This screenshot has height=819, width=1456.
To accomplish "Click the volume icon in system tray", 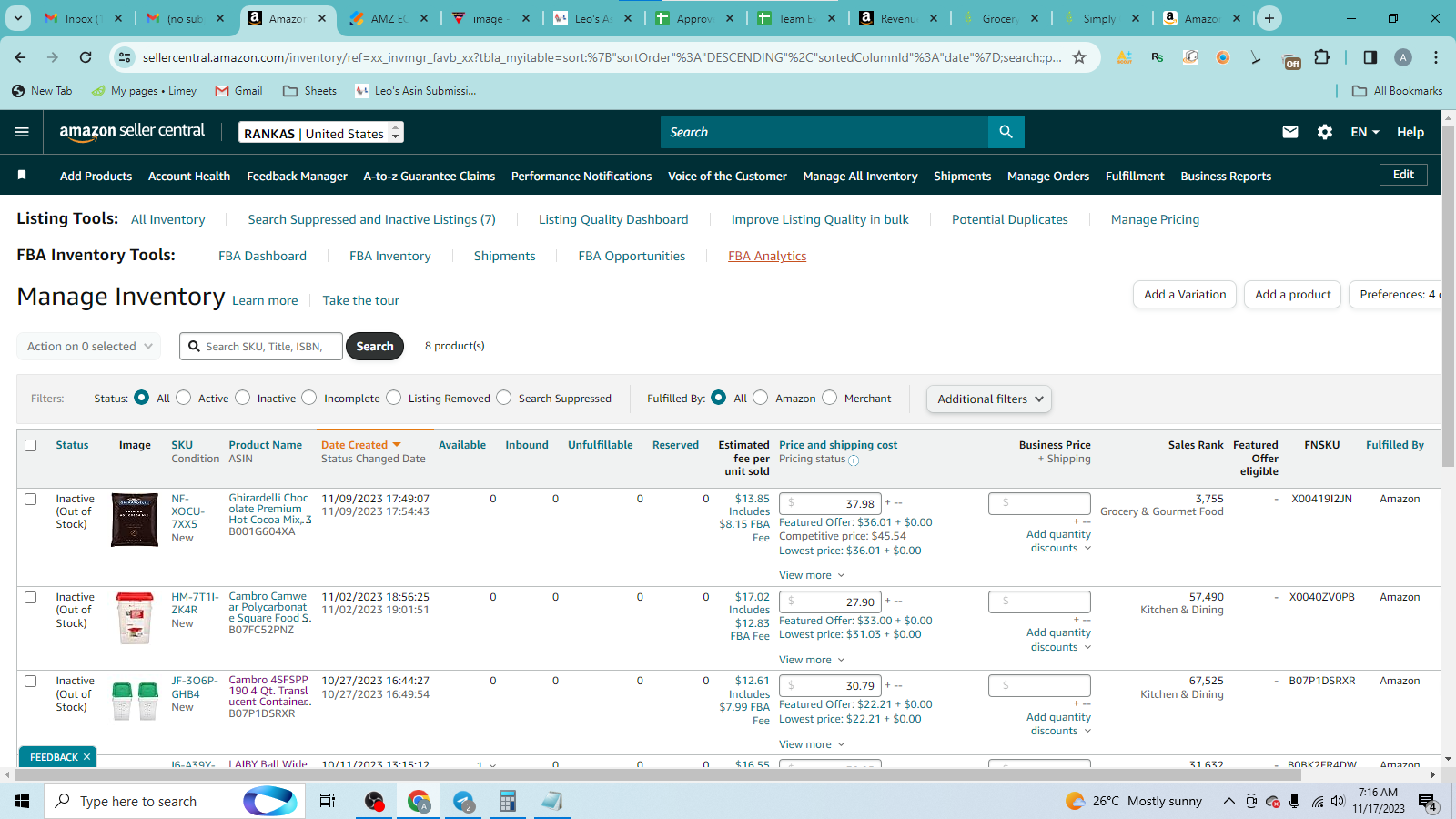I will click(1338, 802).
